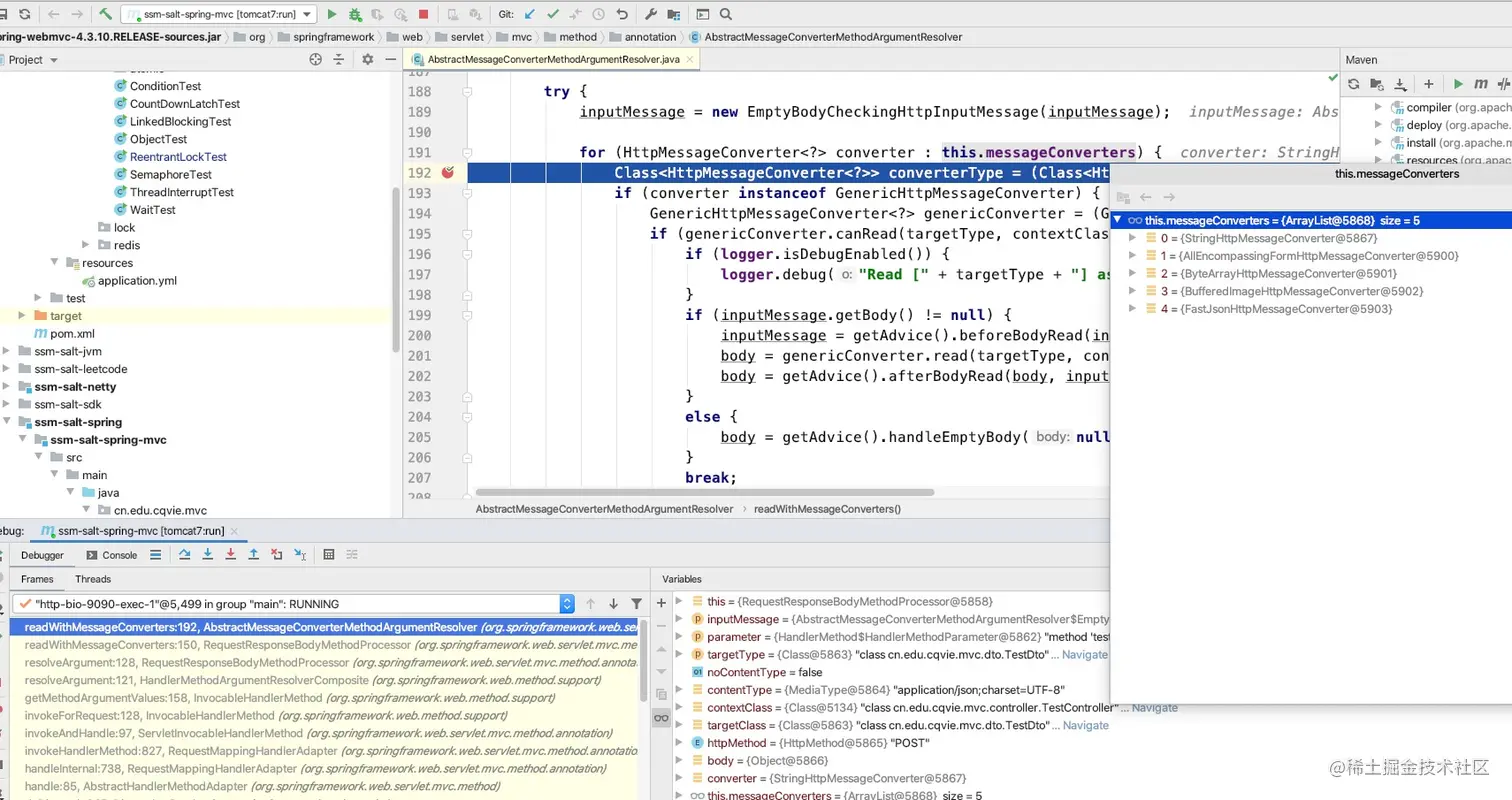Switch to the Console tab
The width and height of the screenshot is (1512, 800).
[111, 555]
